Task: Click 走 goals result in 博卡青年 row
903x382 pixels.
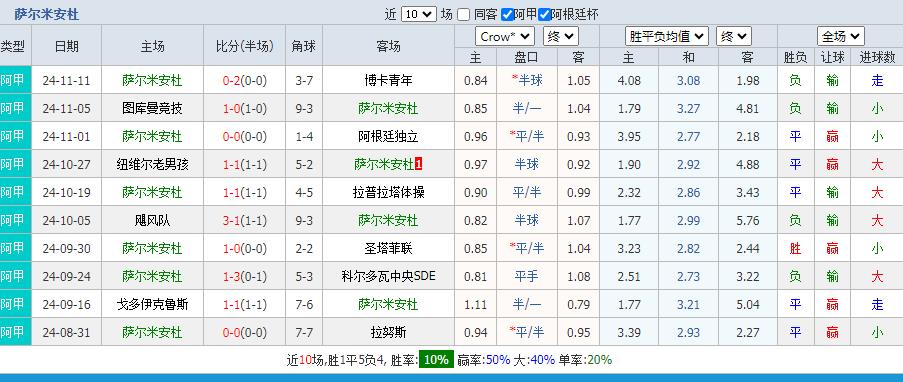Action: (x=877, y=81)
